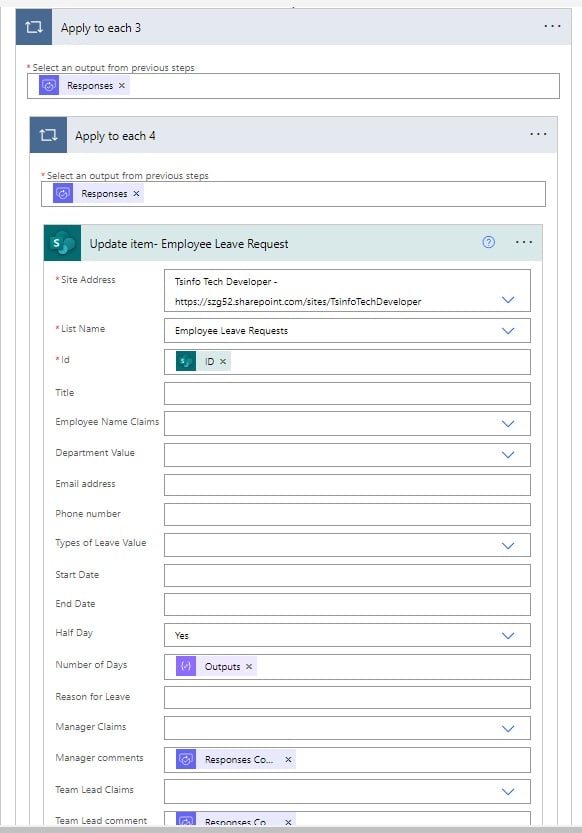Select Responses token label in Apply to each 4

click(104, 193)
